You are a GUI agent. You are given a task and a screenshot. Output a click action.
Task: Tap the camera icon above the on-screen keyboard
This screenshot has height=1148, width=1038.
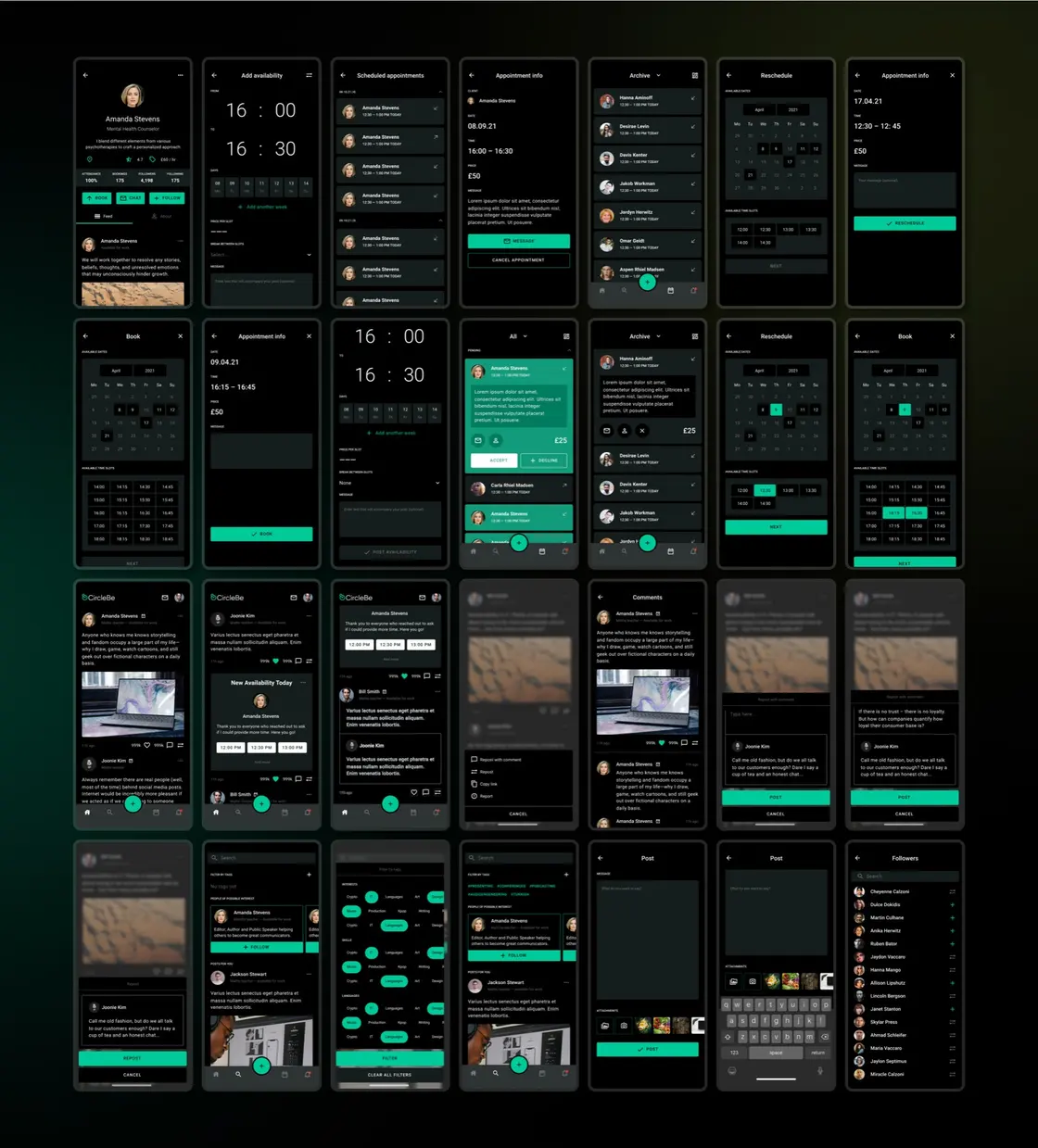(753, 981)
